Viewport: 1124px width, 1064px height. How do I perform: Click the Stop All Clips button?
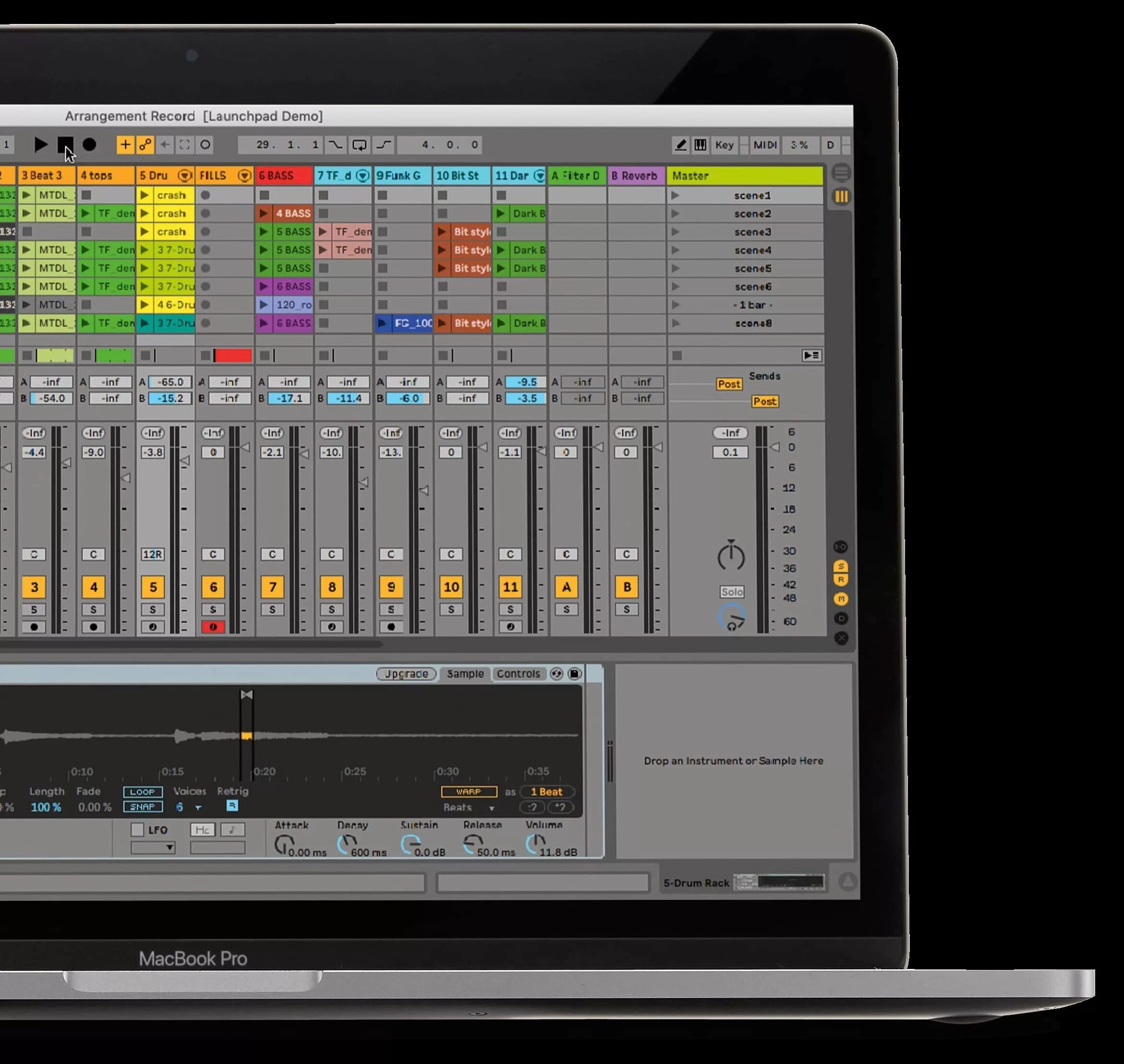click(x=677, y=356)
